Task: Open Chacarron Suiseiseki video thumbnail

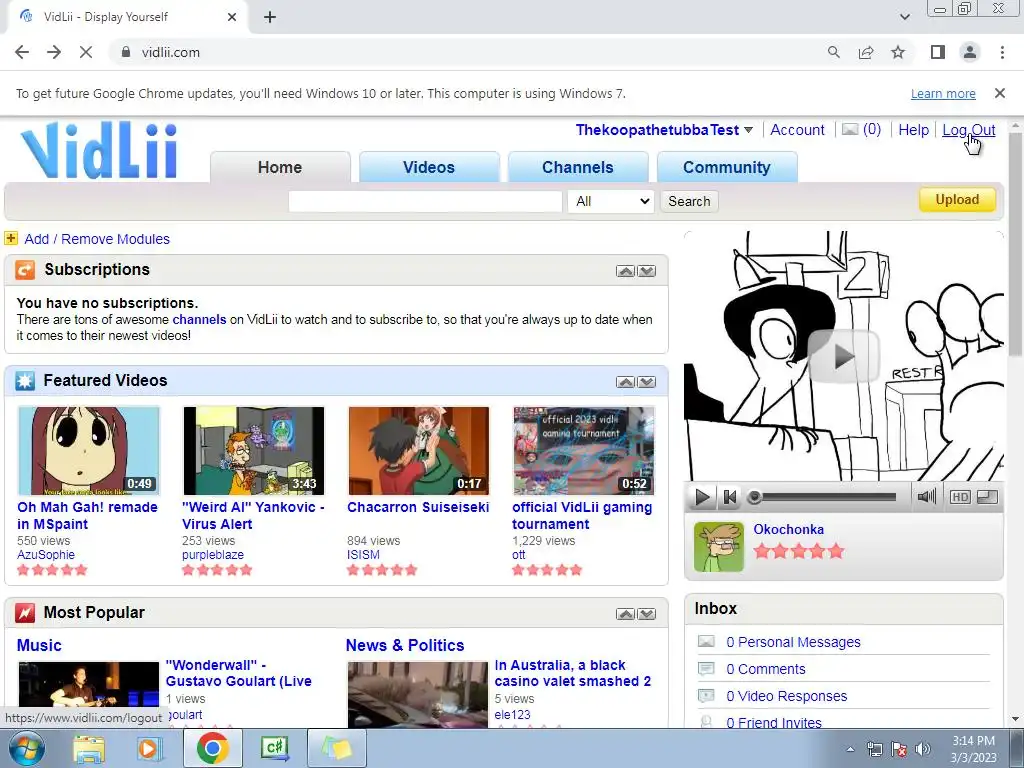Action: pyautogui.click(x=419, y=451)
